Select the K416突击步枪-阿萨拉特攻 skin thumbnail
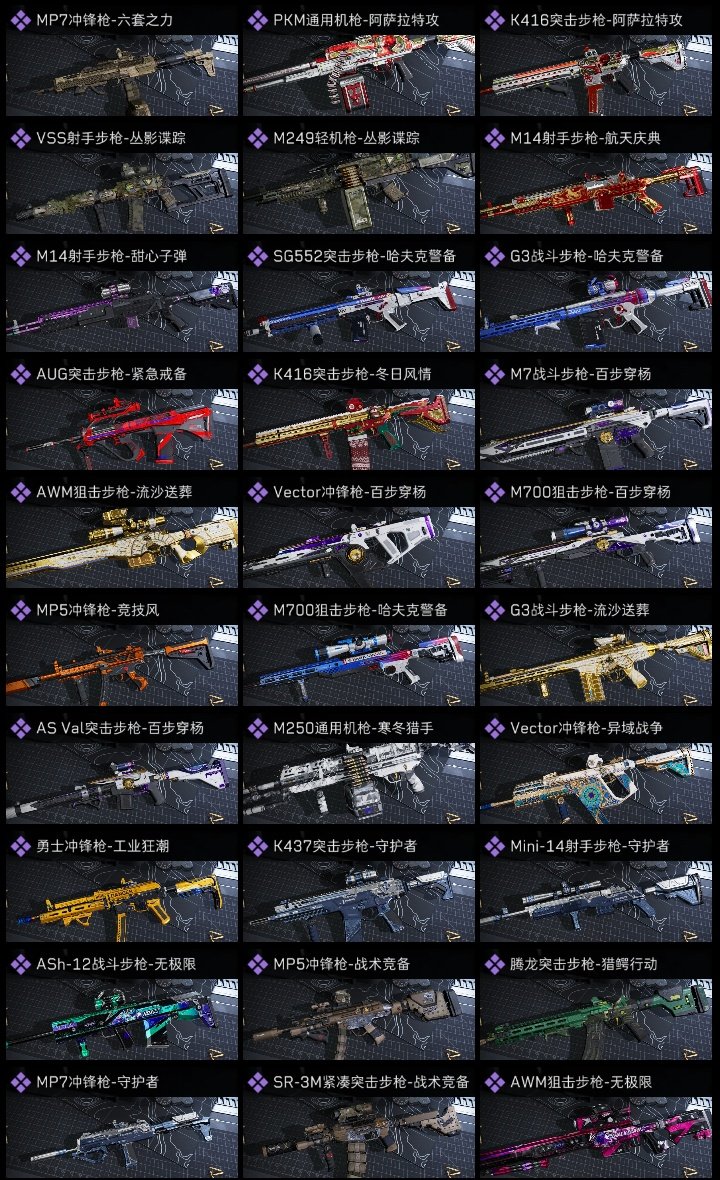This screenshot has width=720, height=1180. tap(596, 75)
